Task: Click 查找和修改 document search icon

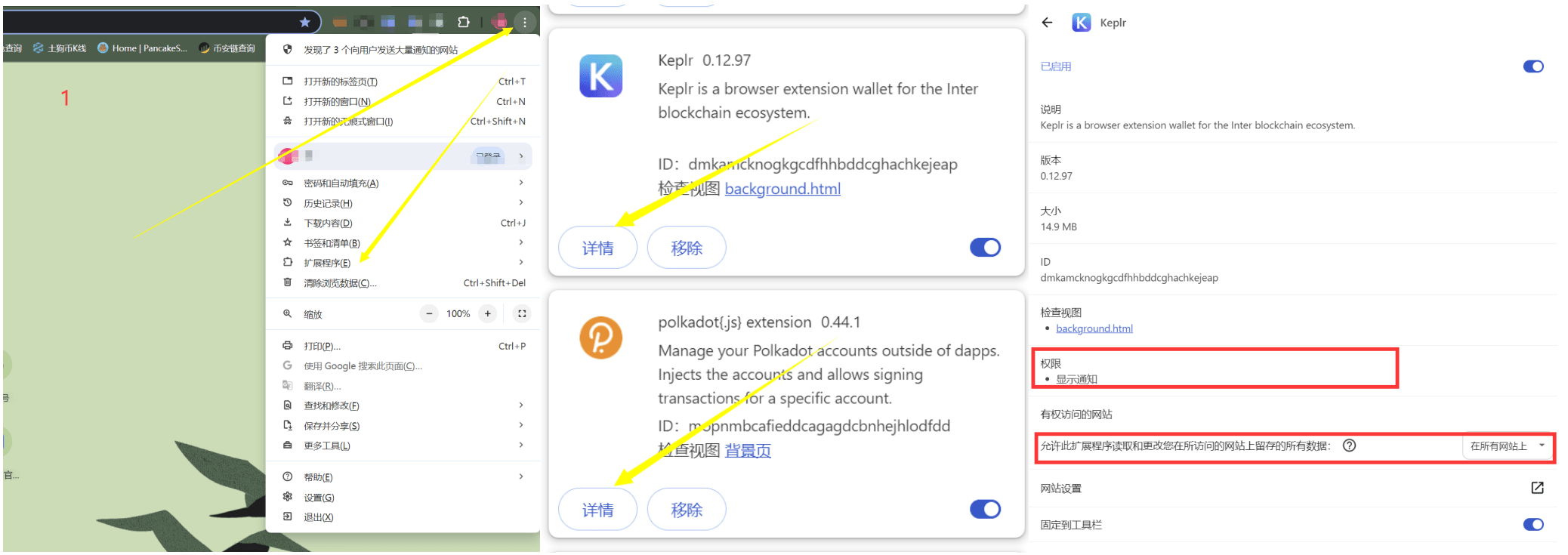Action: click(x=287, y=405)
